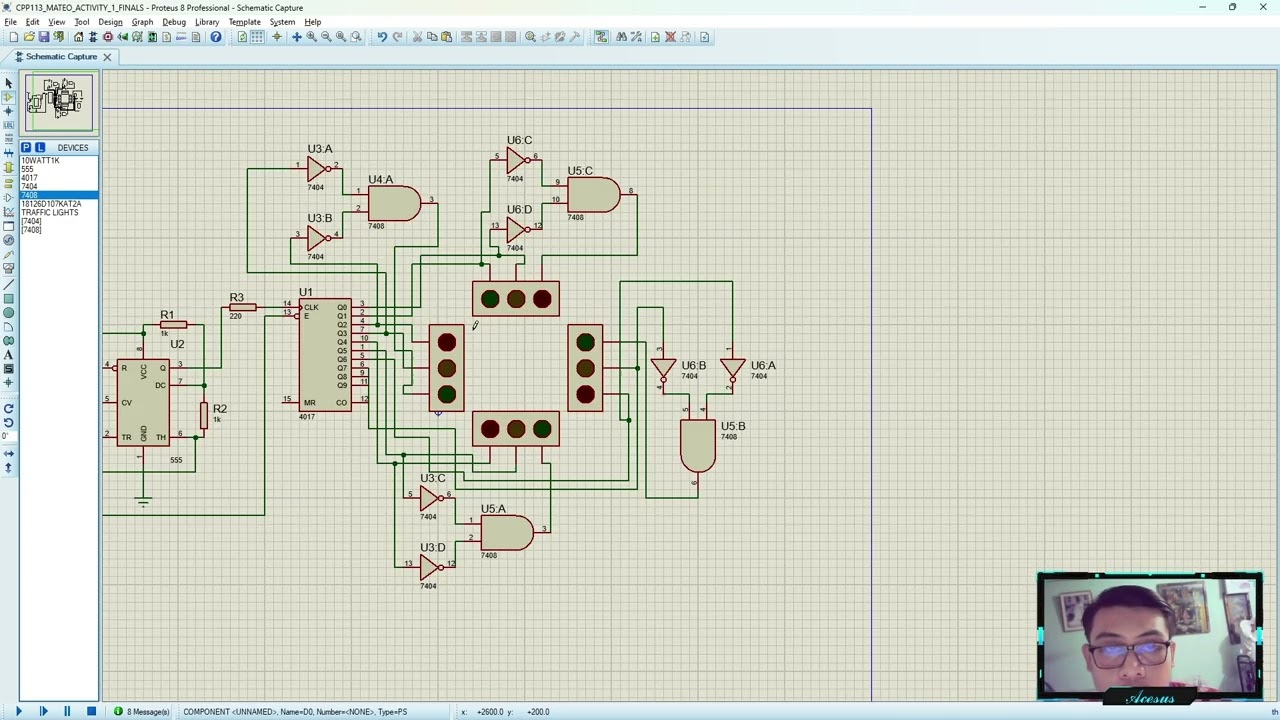Click the Redraw display icon
The height and width of the screenshot is (720, 1280).
point(242,37)
